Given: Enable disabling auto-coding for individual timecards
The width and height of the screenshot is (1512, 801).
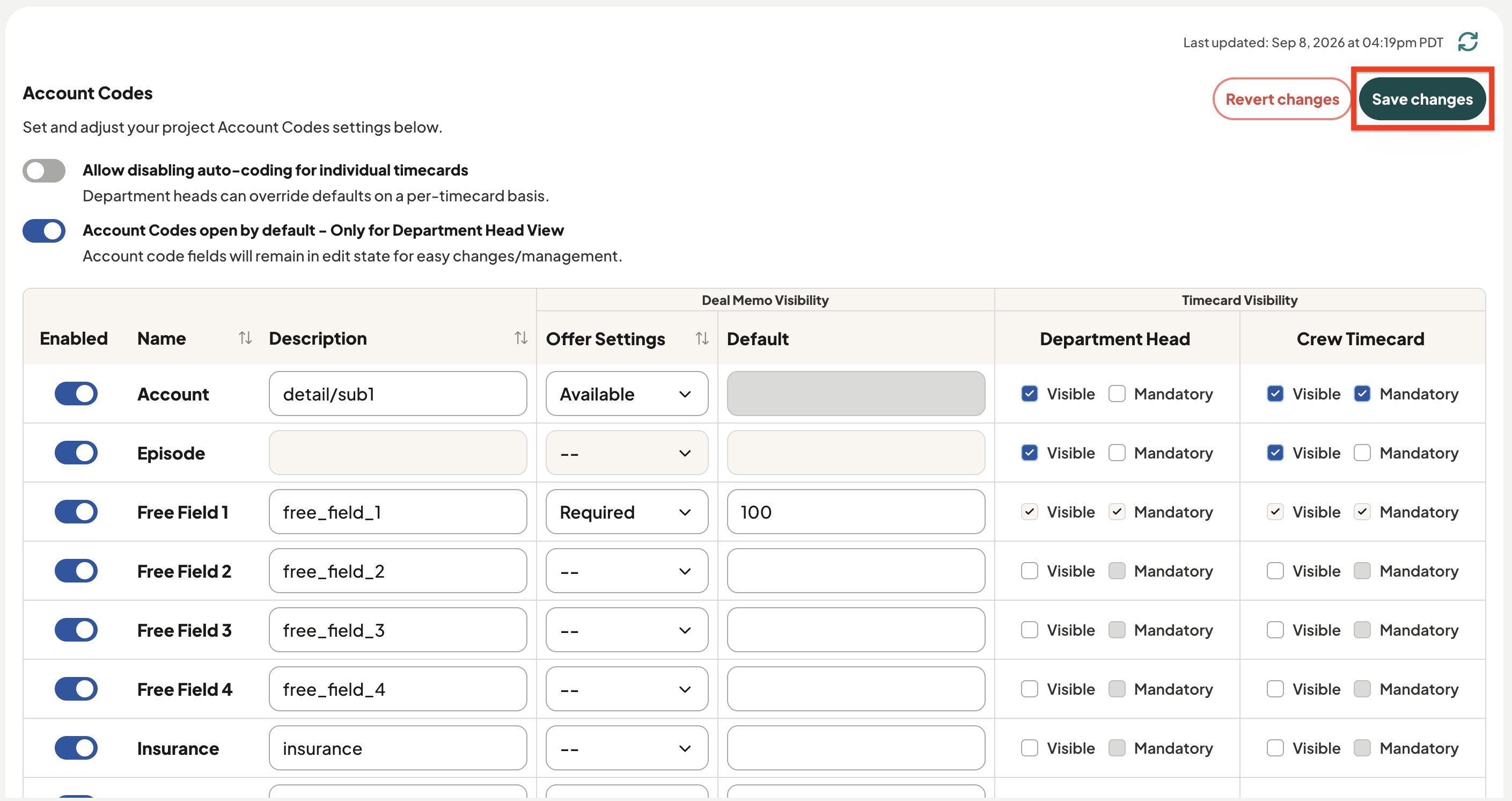Looking at the screenshot, I should tap(44, 171).
